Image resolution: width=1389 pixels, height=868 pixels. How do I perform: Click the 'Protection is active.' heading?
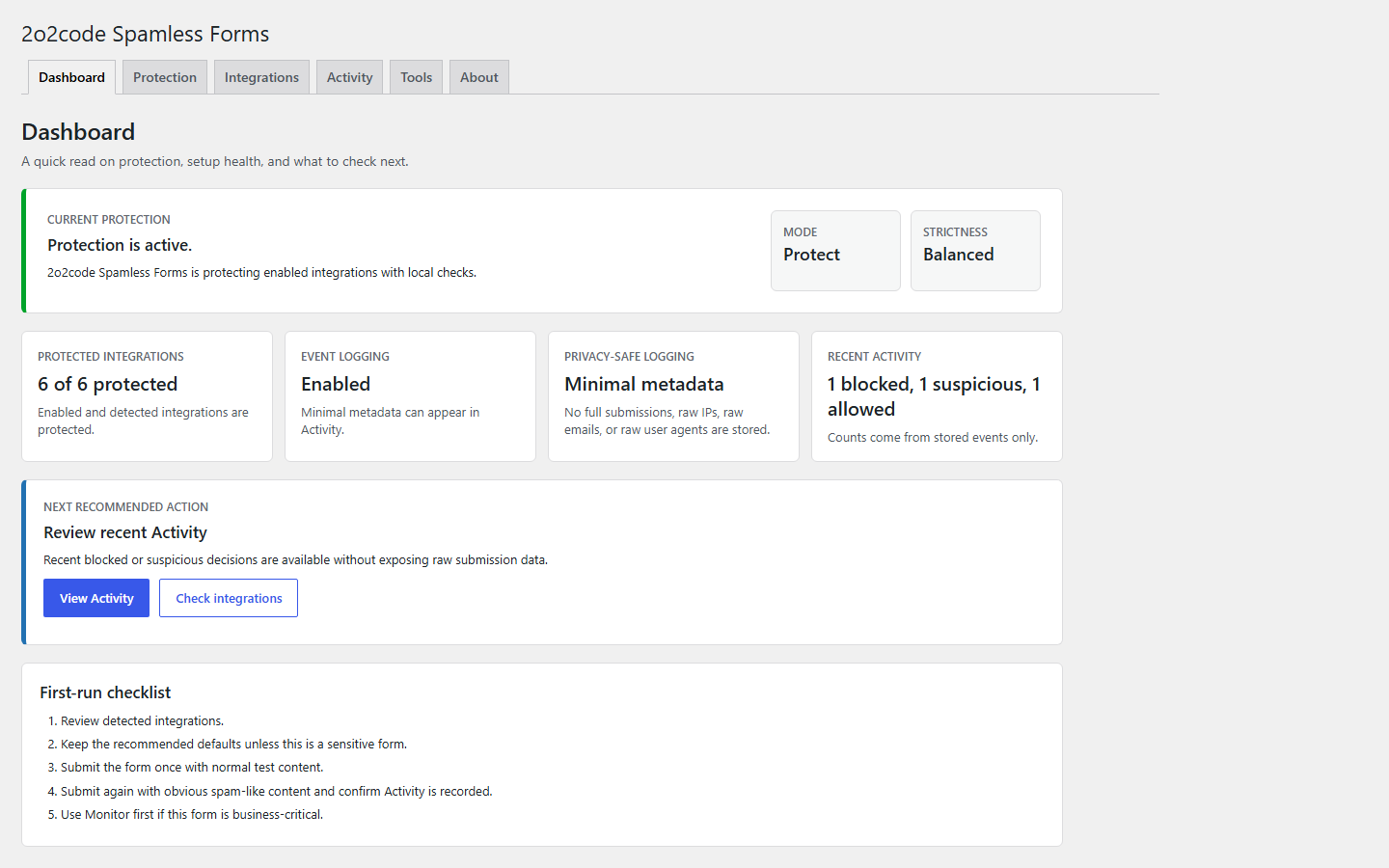click(x=120, y=245)
